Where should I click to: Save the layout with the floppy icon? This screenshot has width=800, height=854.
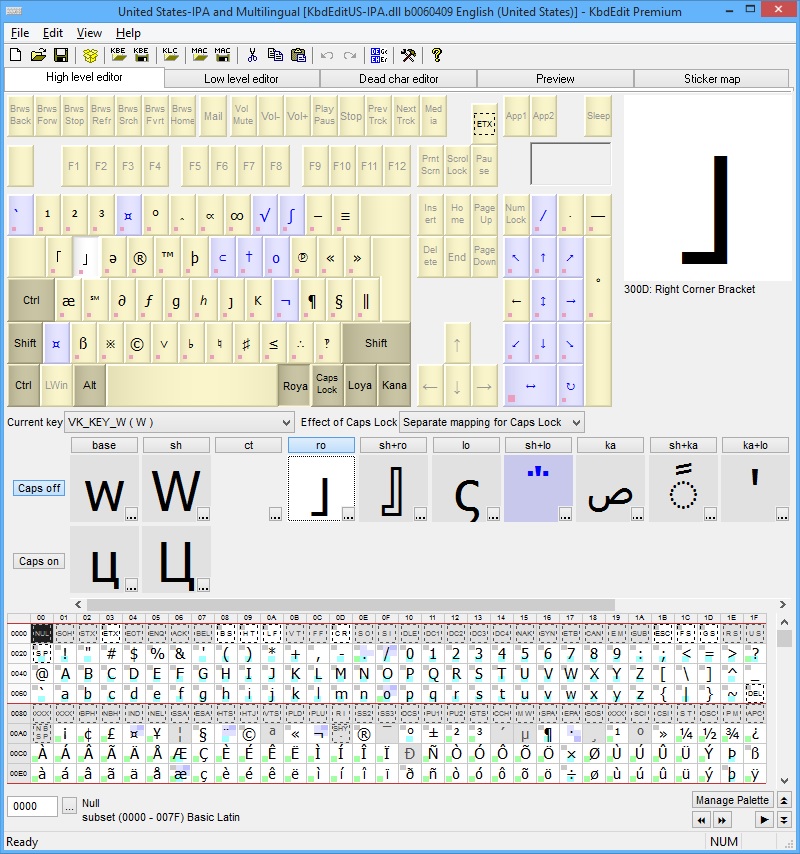point(60,55)
